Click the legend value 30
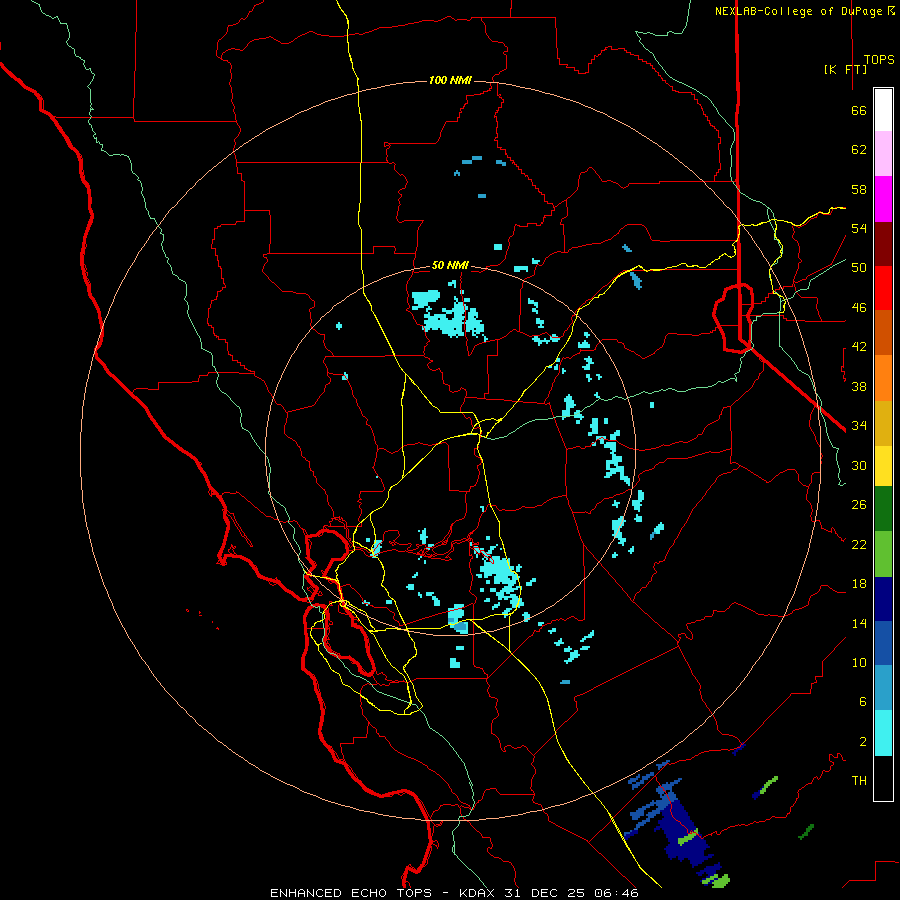Image resolution: width=900 pixels, height=900 pixels. pyautogui.click(x=859, y=465)
